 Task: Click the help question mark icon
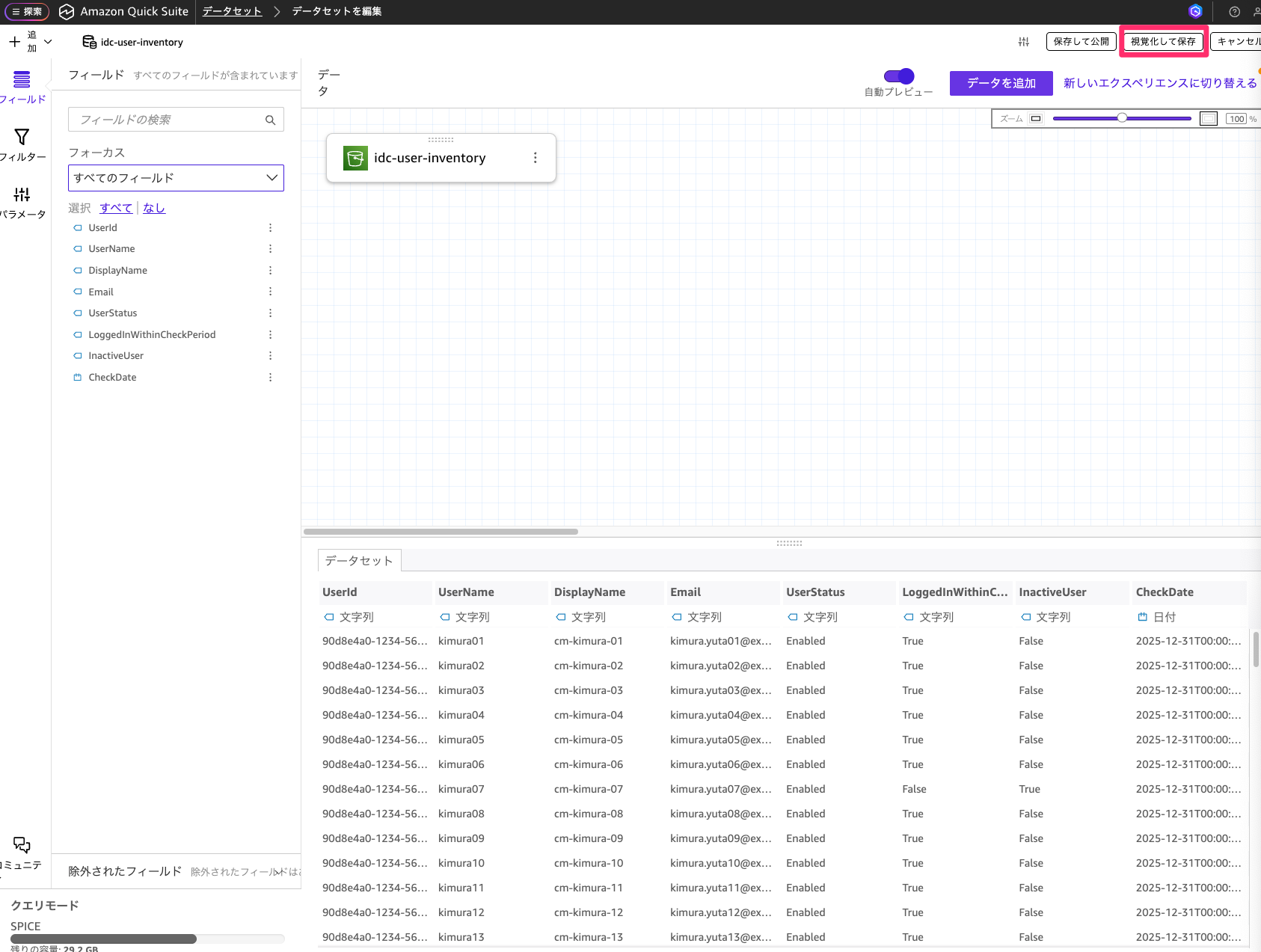tap(1234, 12)
